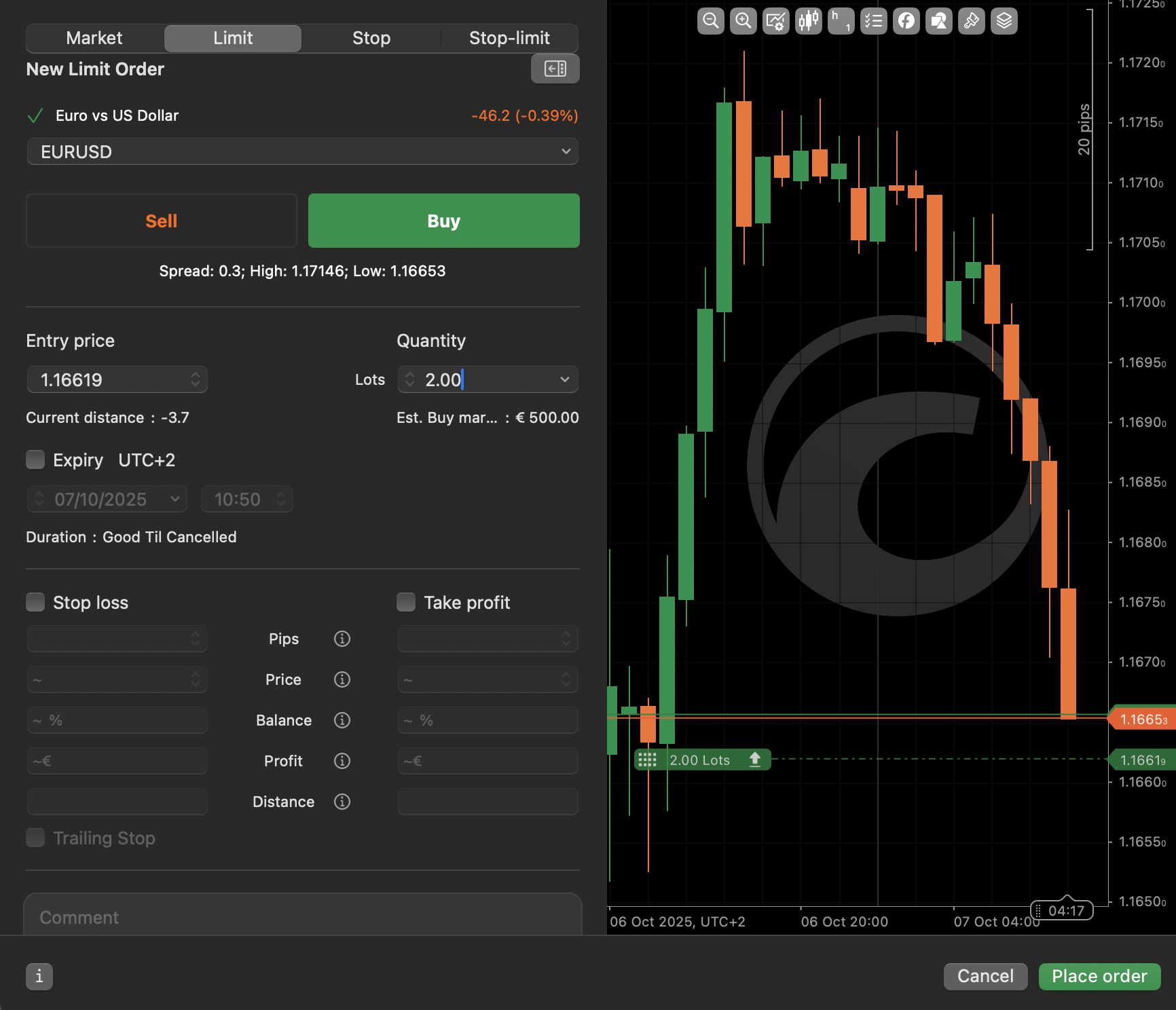Zoom in the chart with magnifier plus
This screenshot has height=1010, width=1176.
(743, 21)
